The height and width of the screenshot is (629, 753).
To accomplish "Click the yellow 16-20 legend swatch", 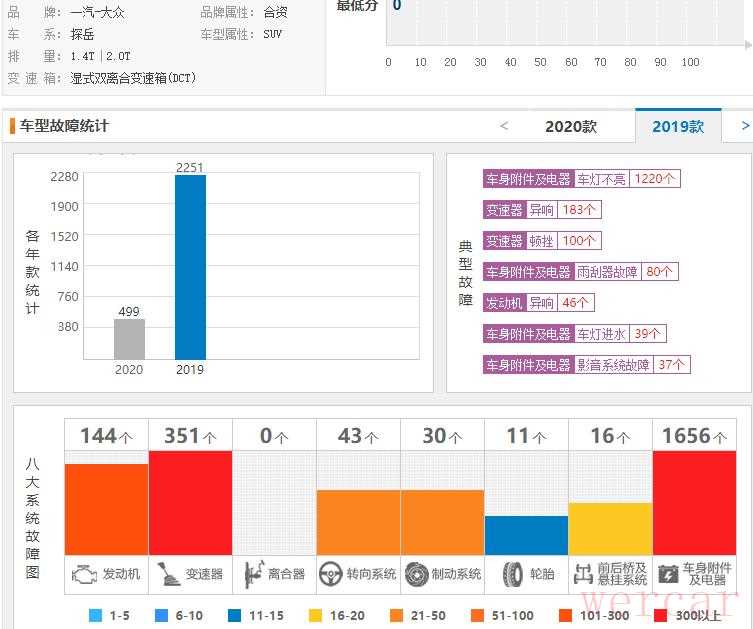I will [x=315, y=616].
